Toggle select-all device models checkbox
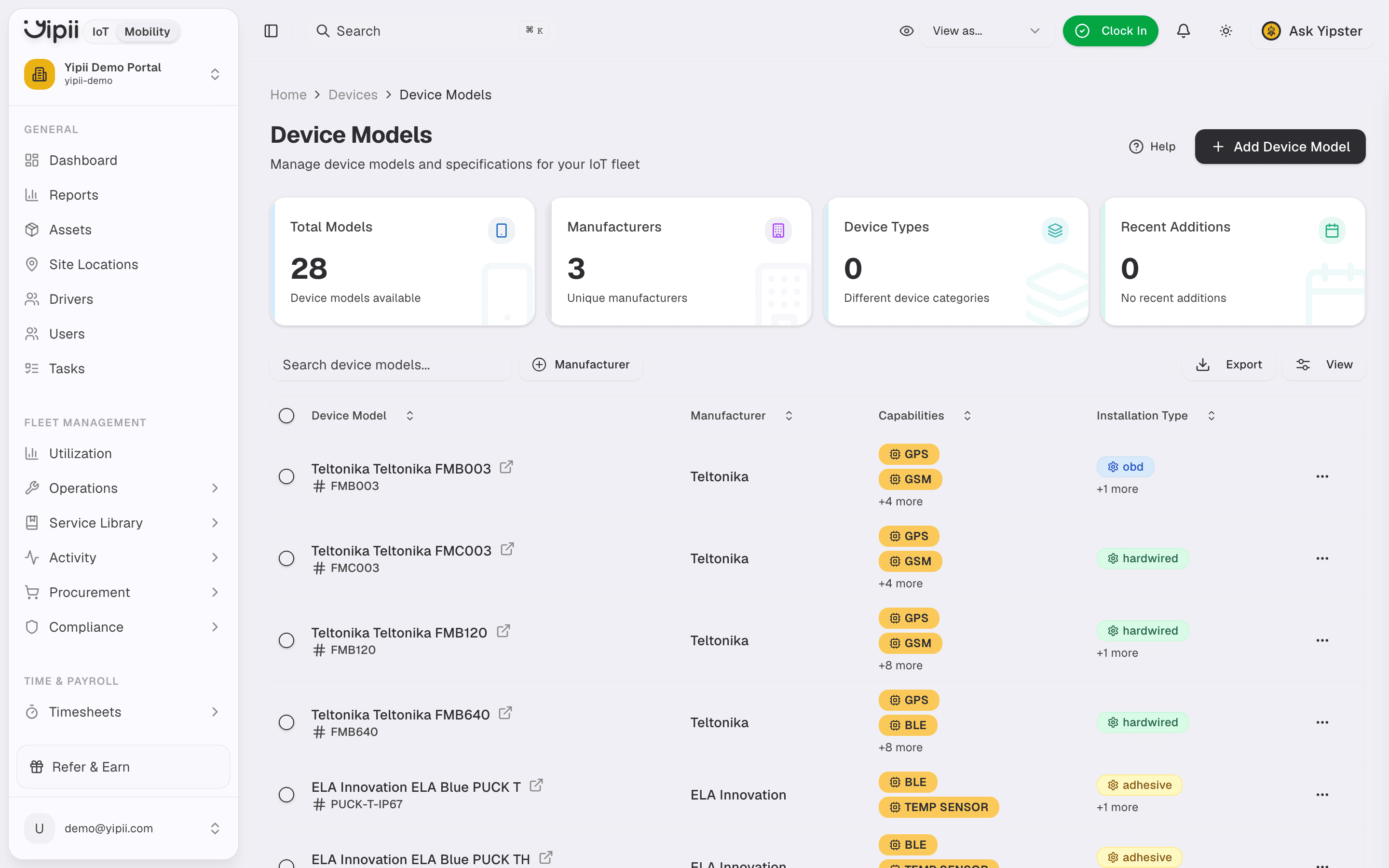Viewport: 1389px width, 868px height. [x=286, y=416]
